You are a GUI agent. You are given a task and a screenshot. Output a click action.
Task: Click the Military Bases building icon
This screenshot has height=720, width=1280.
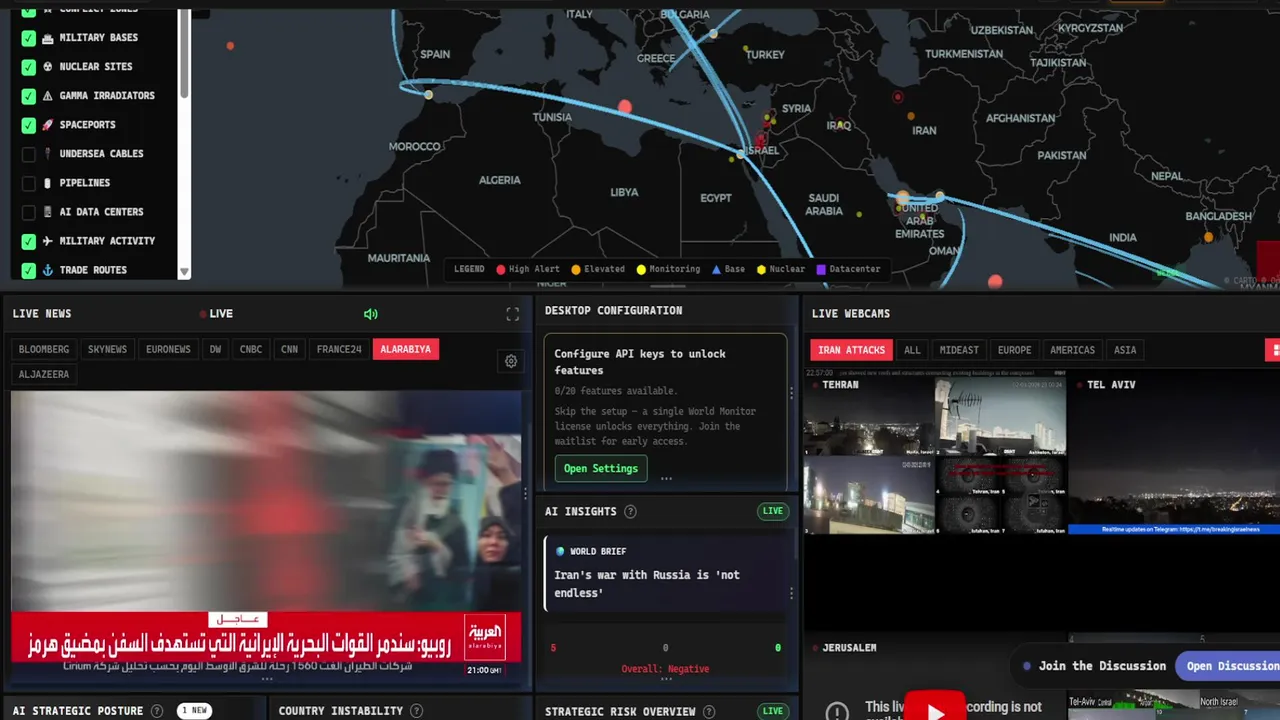[47, 38]
